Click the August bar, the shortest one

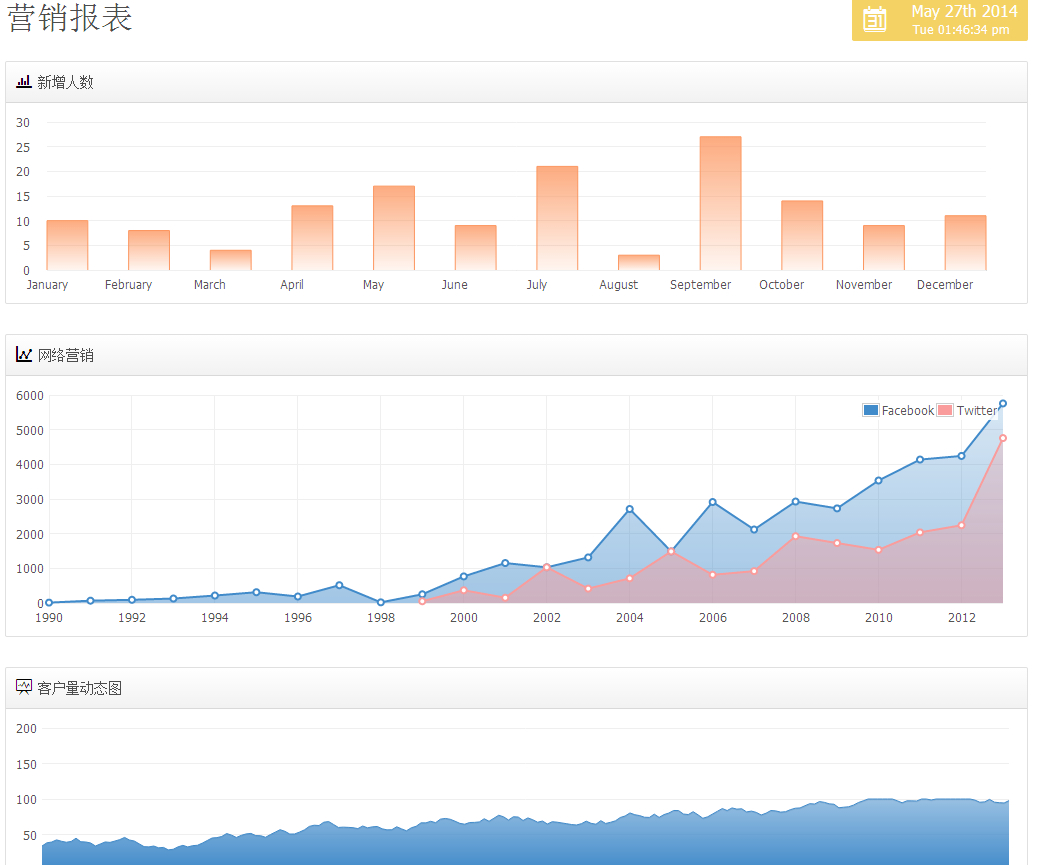pos(638,262)
